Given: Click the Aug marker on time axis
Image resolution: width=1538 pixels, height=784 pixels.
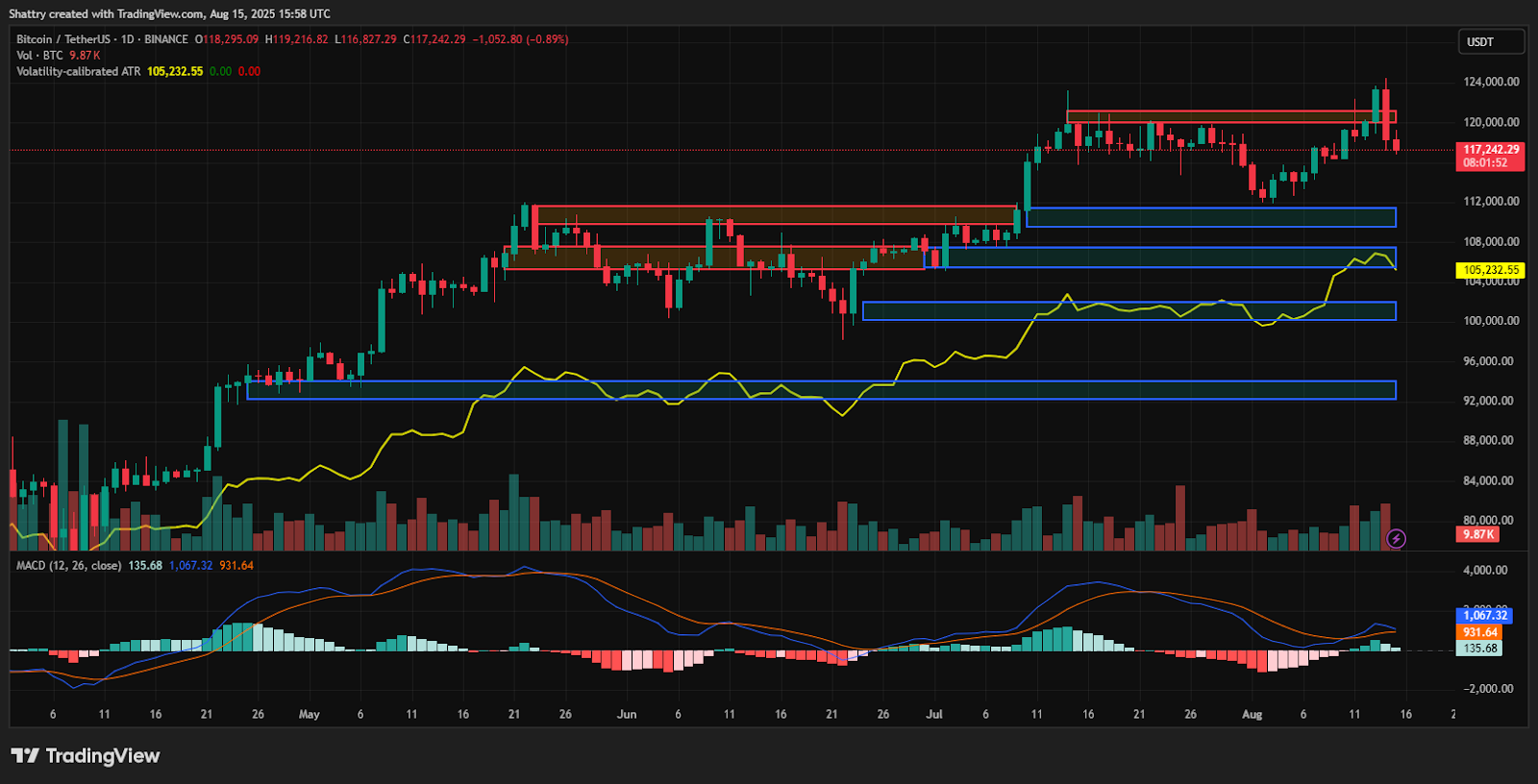Looking at the screenshot, I should coord(1252,714).
